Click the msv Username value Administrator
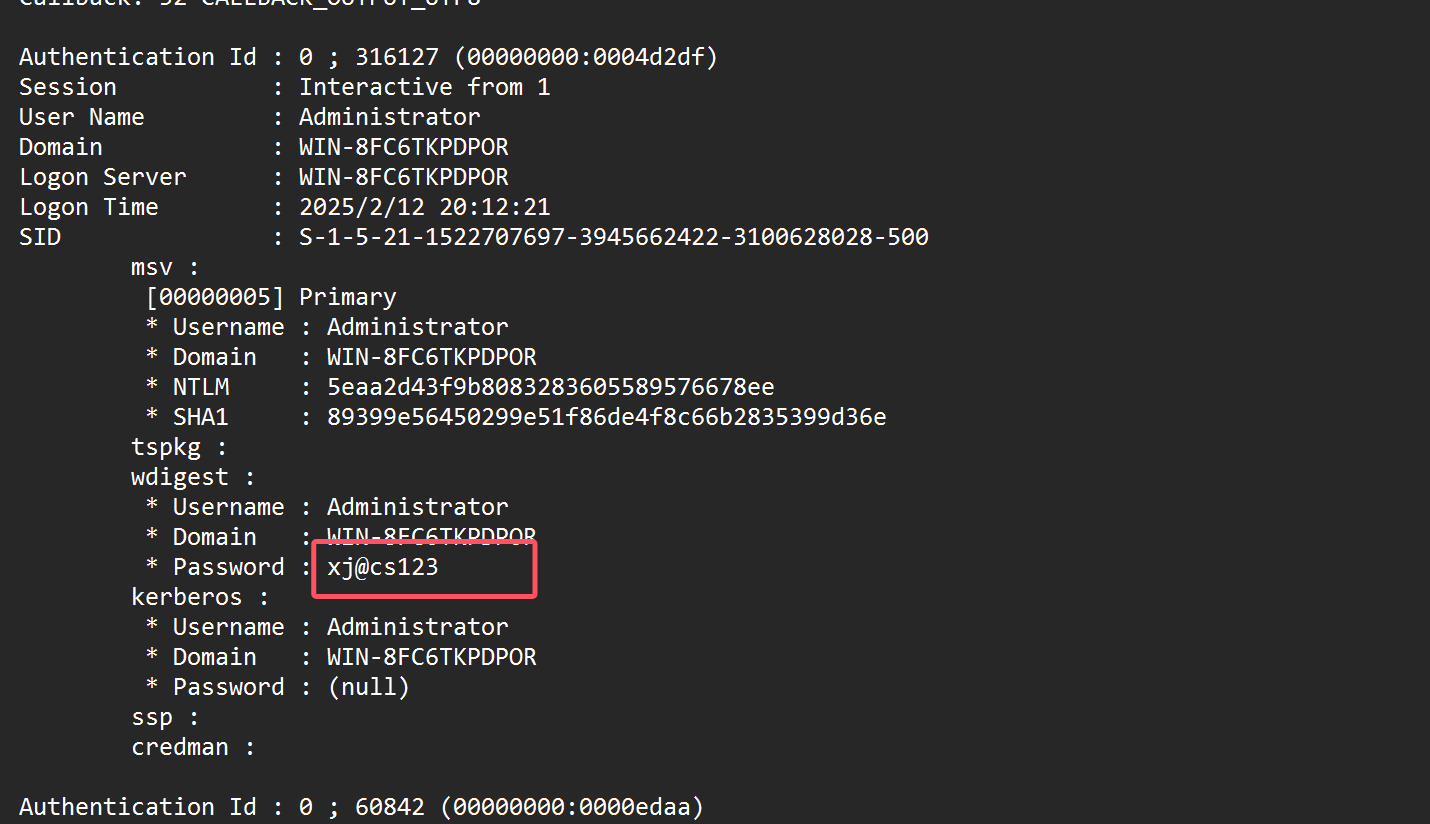 (418, 327)
